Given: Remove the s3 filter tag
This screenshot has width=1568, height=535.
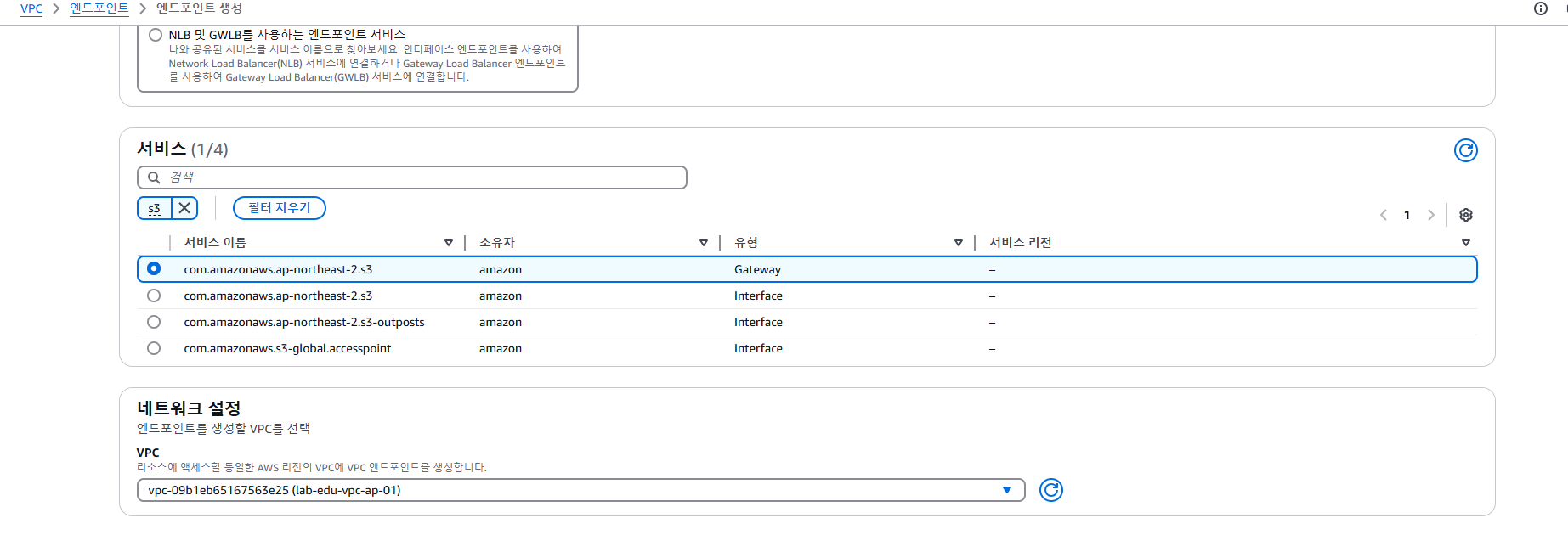Looking at the screenshot, I should tap(184, 208).
